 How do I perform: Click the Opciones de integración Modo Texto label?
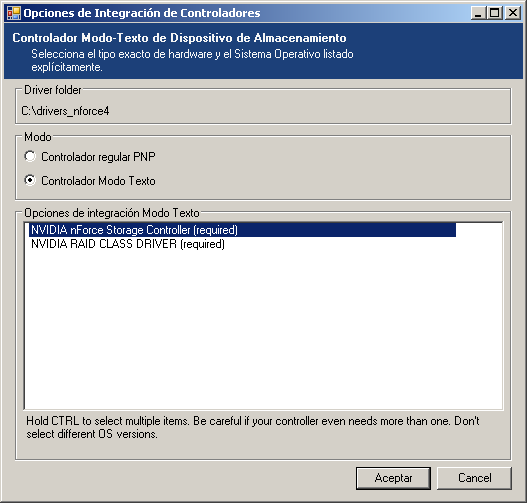(112, 213)
